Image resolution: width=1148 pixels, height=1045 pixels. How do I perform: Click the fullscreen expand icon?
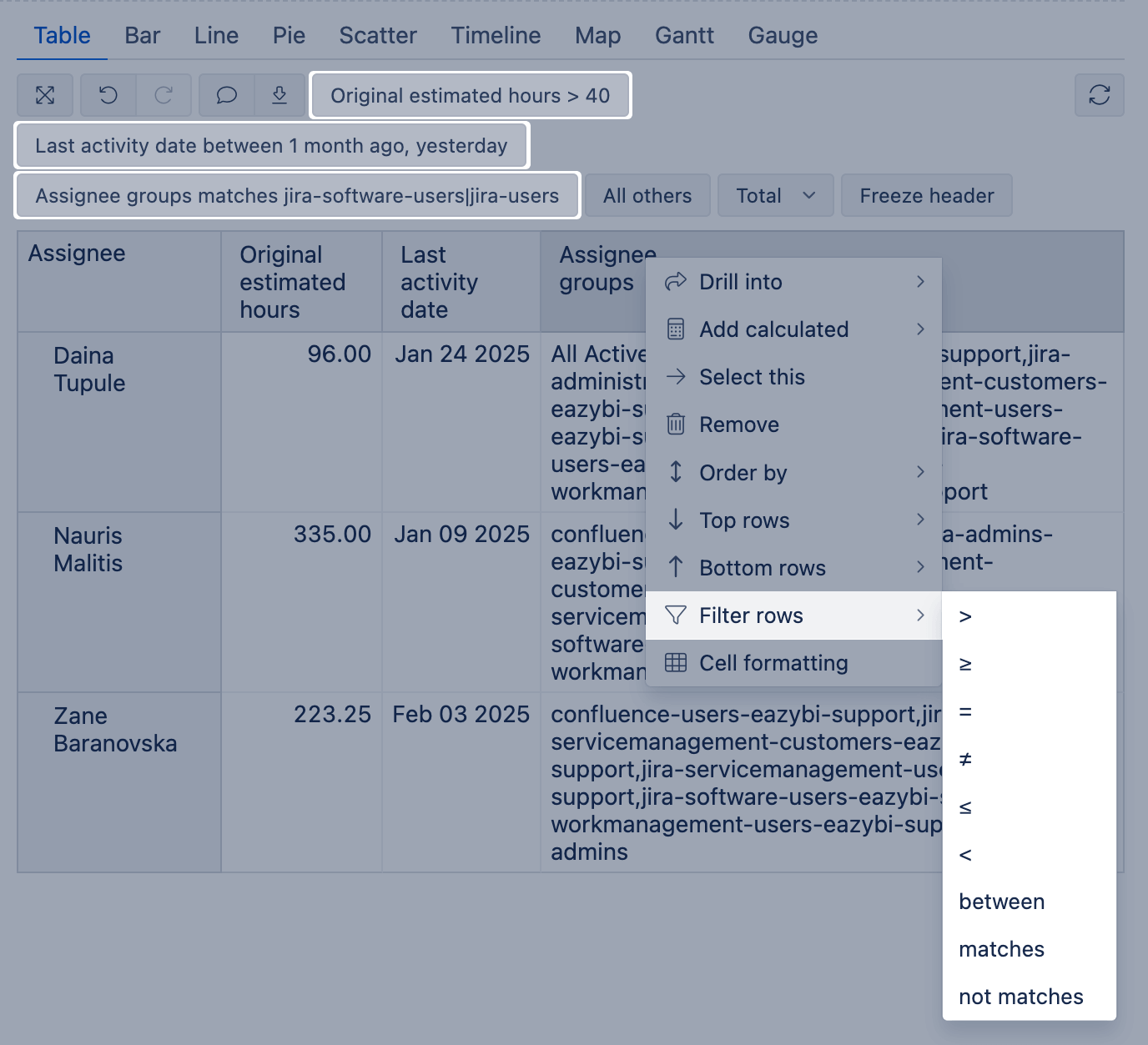pyautogui.click(x=45, y=95)
